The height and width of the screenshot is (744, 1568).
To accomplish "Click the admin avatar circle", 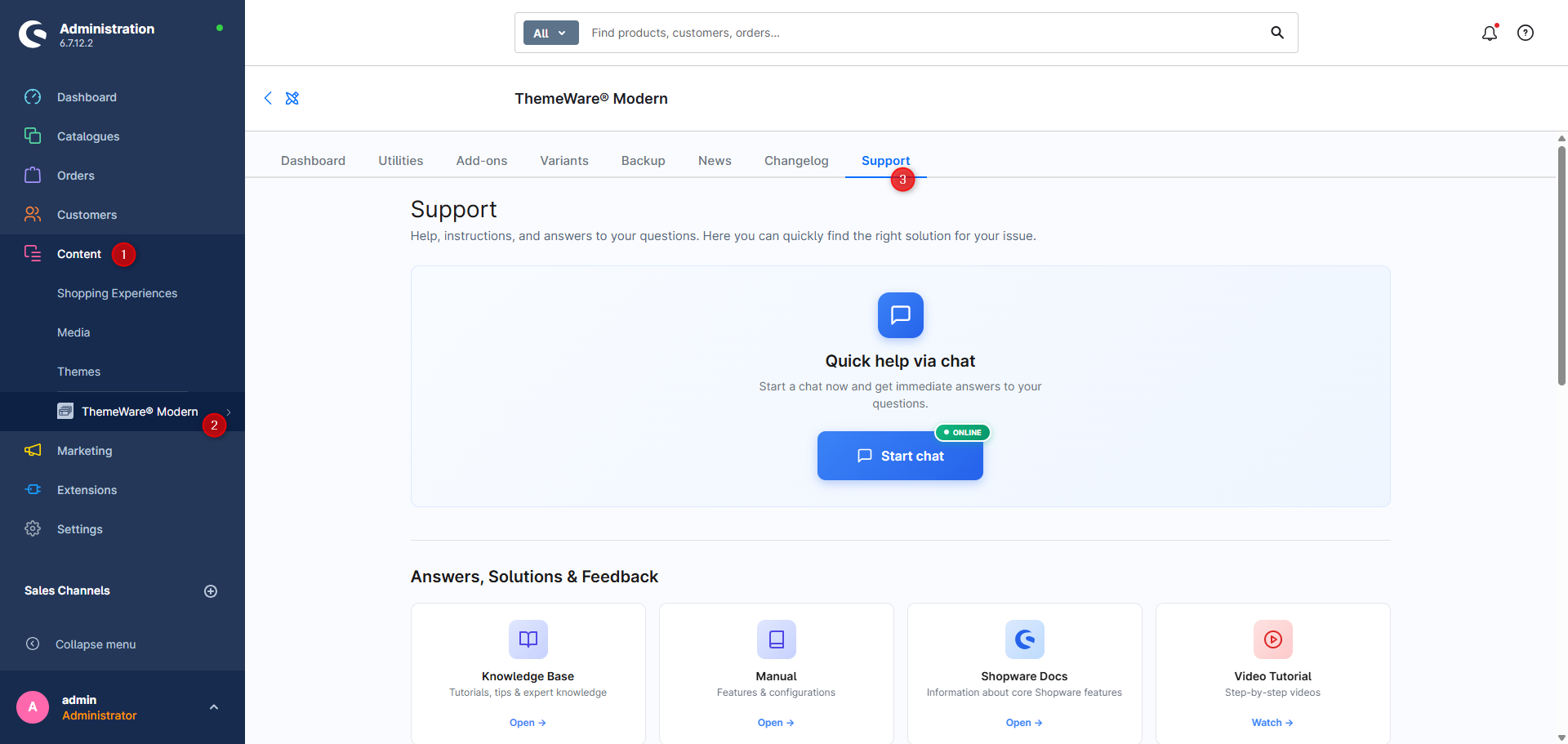I will point(33,707).
